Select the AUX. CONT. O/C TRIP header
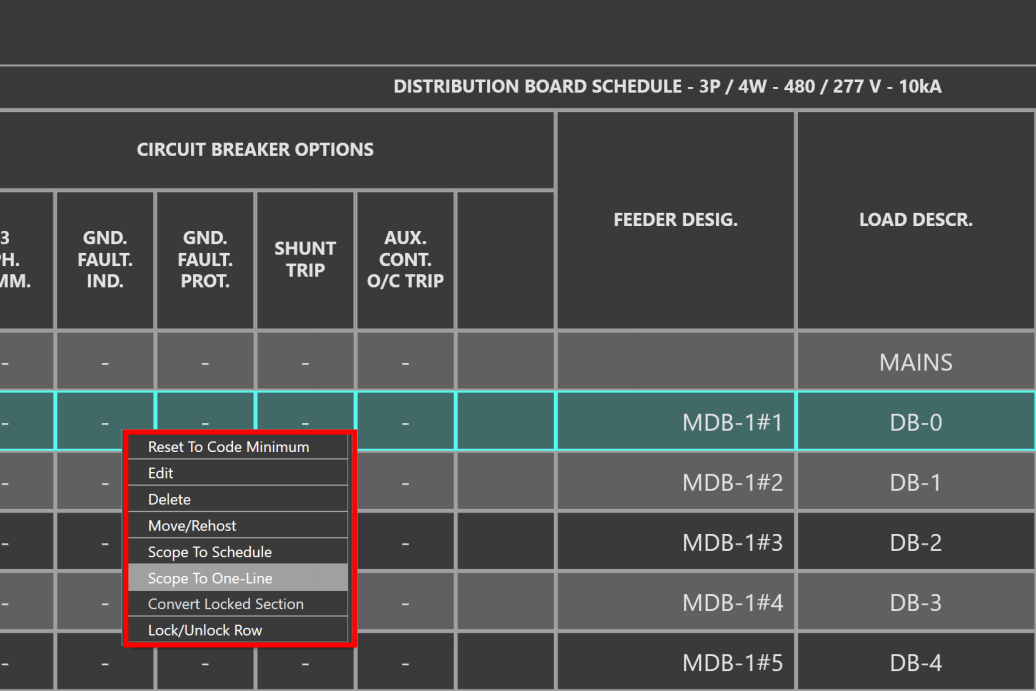 pyautogui.click(x=405, y=259)
